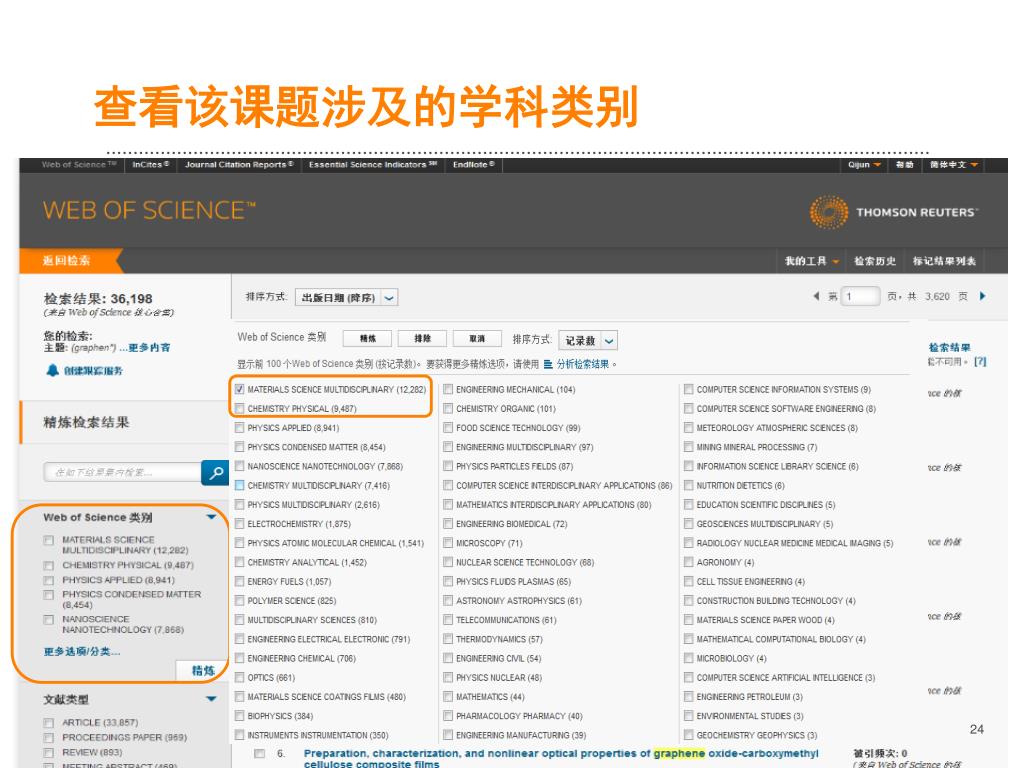Click the Return to Search button
This screenshot has width=1024, height=768.
coord(67,261)
